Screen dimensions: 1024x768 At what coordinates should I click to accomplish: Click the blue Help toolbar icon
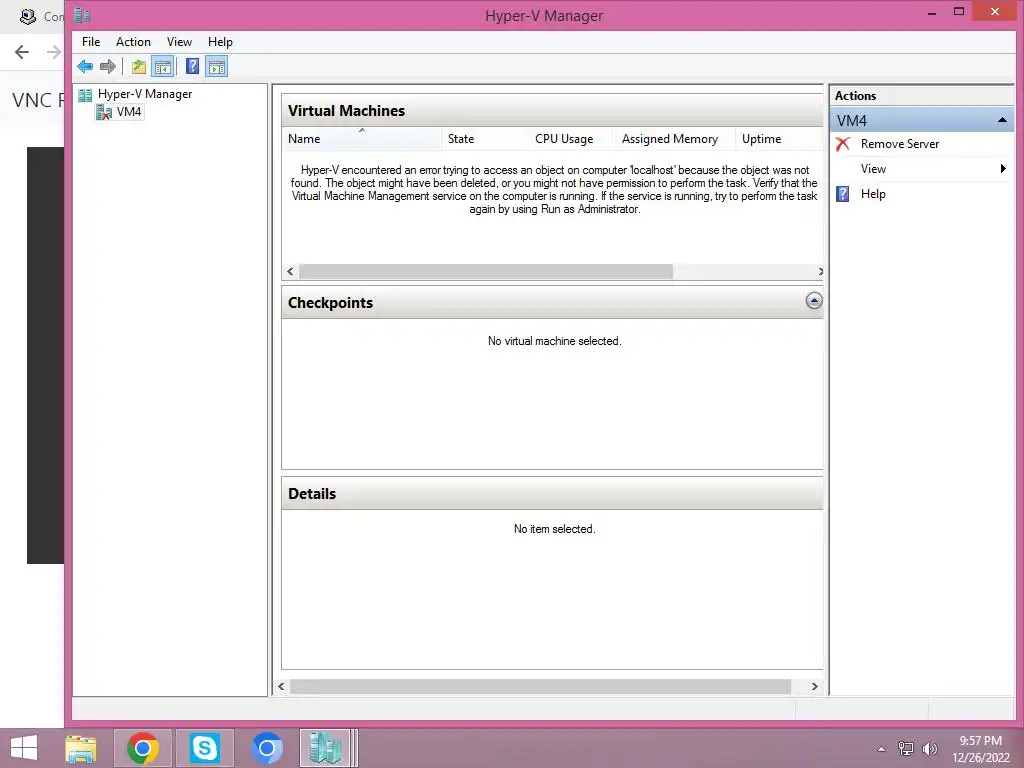tap(192, 66)
